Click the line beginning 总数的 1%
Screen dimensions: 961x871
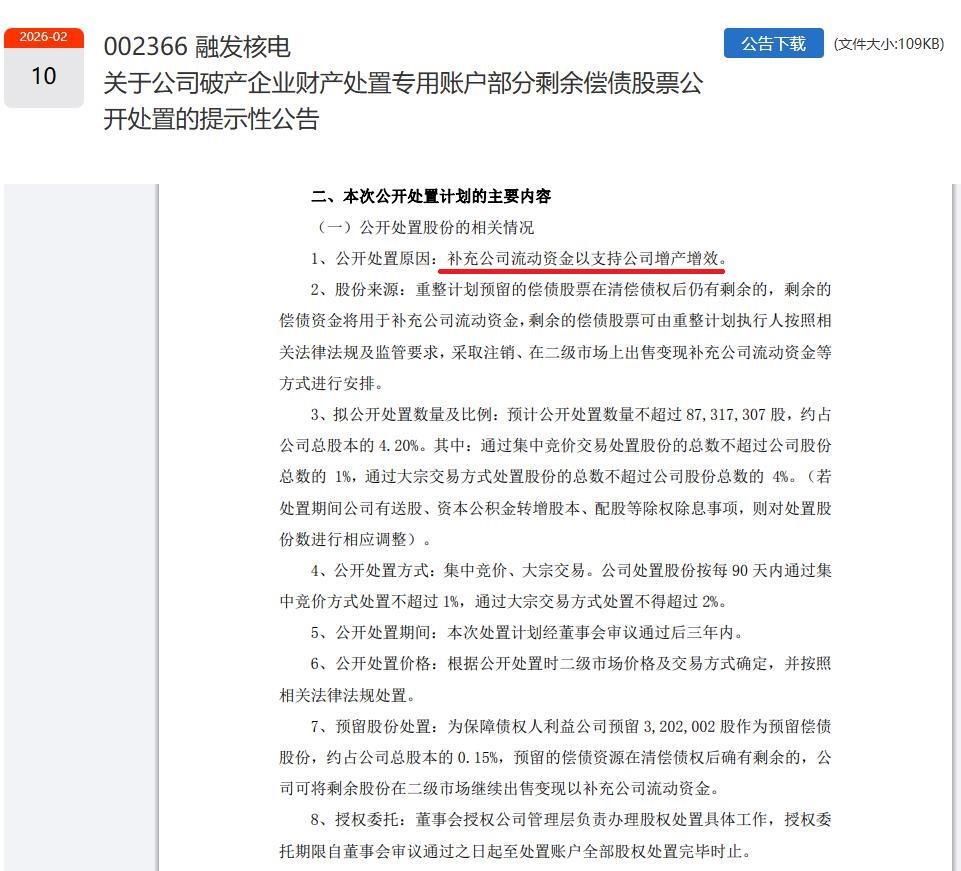click(x=555, y=476)
